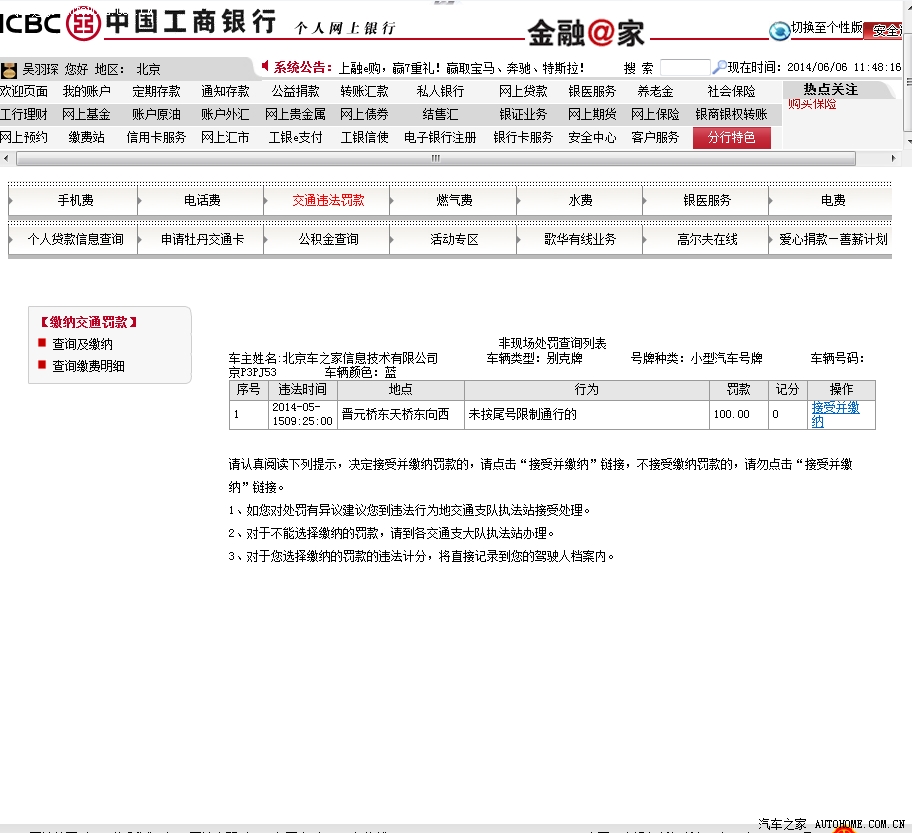The width and height of the screenshot is (912, 833).
Task: Select the 燃气费 tab
Action: (454, 200)
